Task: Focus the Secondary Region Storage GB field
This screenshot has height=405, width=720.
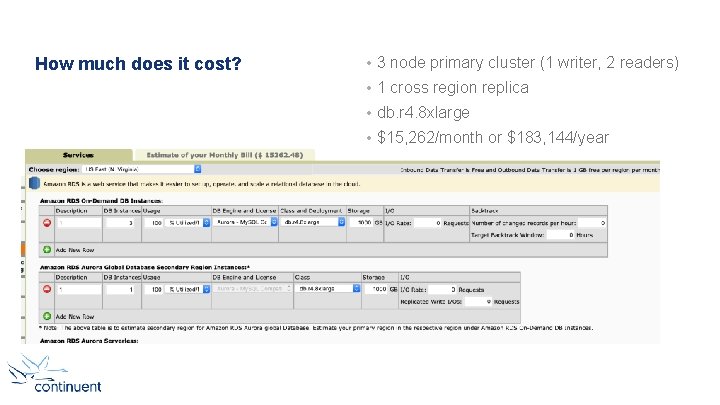Action: point(376,289)
